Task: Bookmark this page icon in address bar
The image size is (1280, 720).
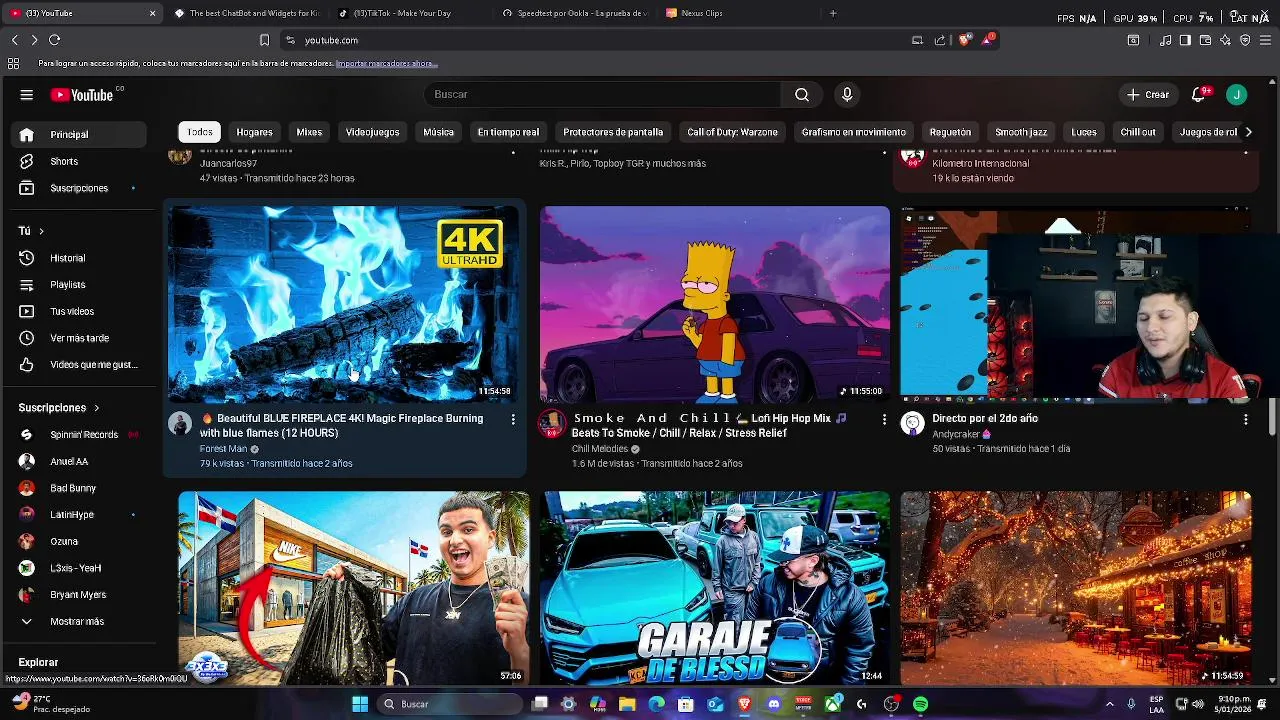Action: [x=264, y=40]
